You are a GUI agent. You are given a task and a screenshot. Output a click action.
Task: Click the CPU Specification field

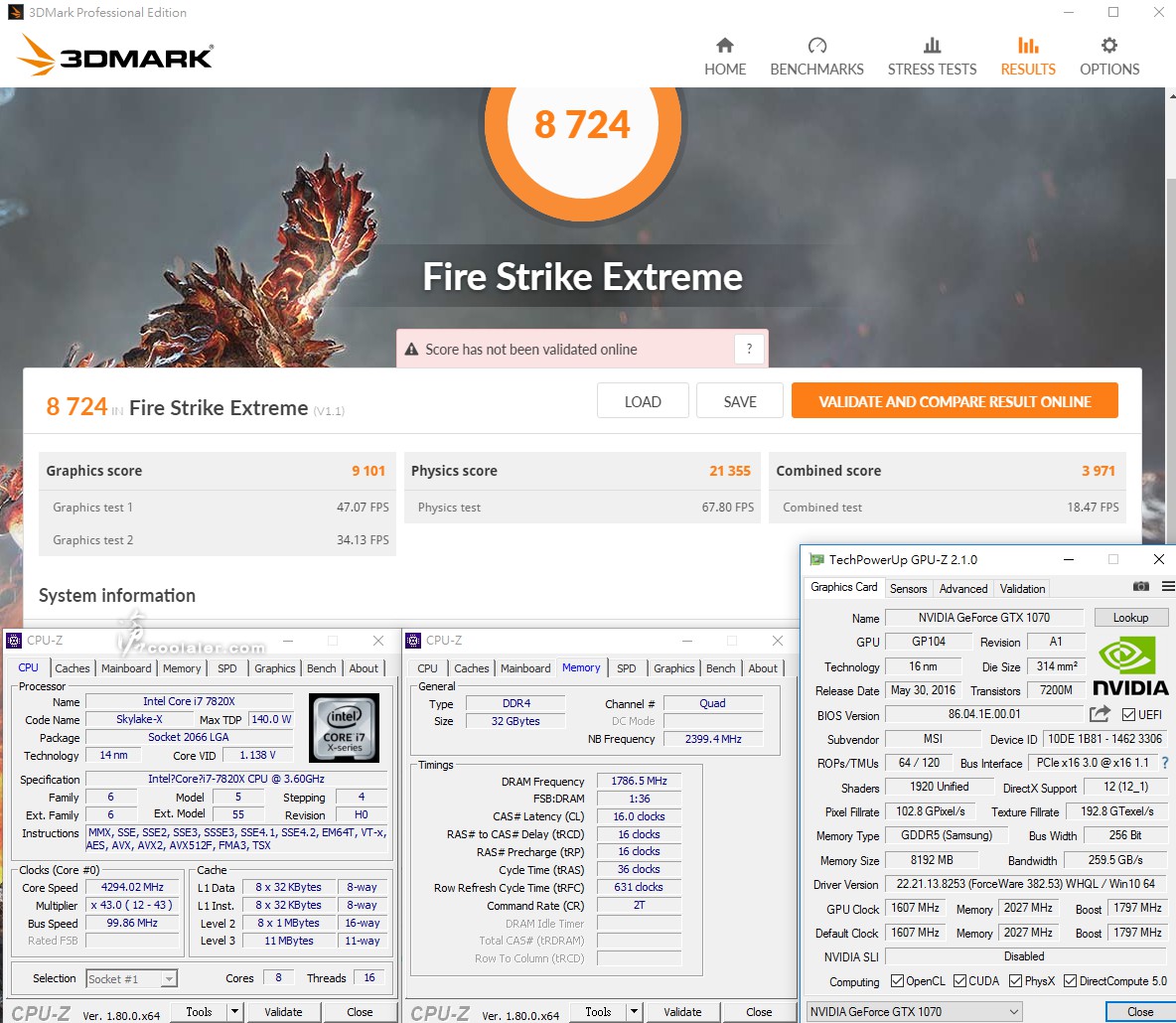tap(236, 779)
